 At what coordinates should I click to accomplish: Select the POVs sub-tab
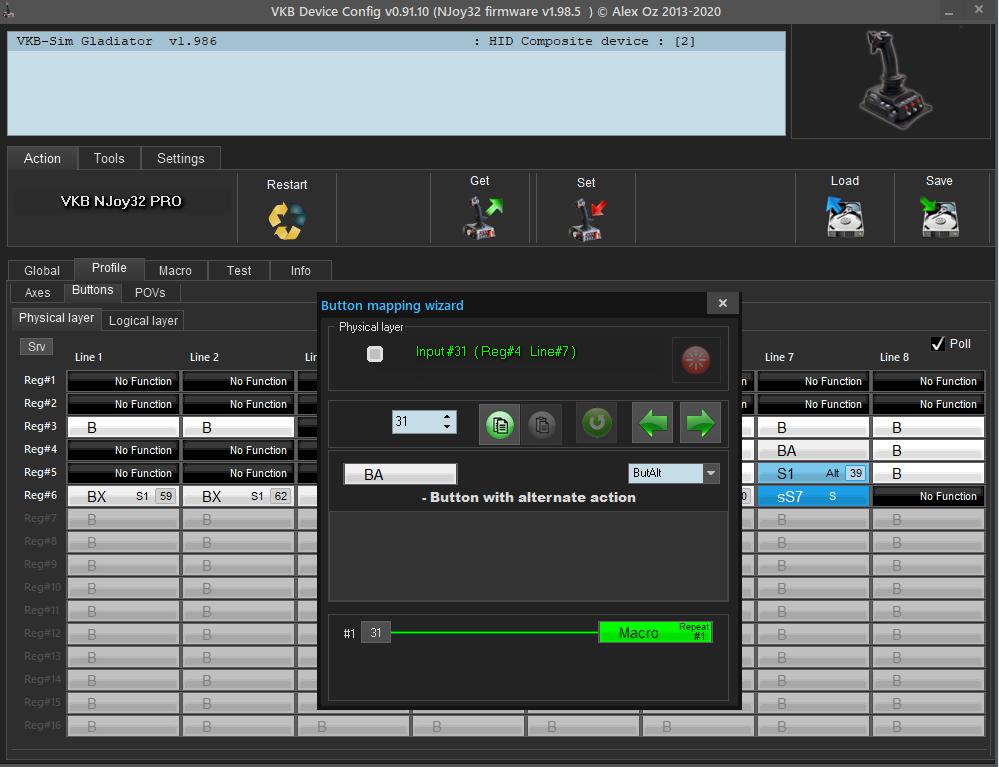[x=150, y=293]
